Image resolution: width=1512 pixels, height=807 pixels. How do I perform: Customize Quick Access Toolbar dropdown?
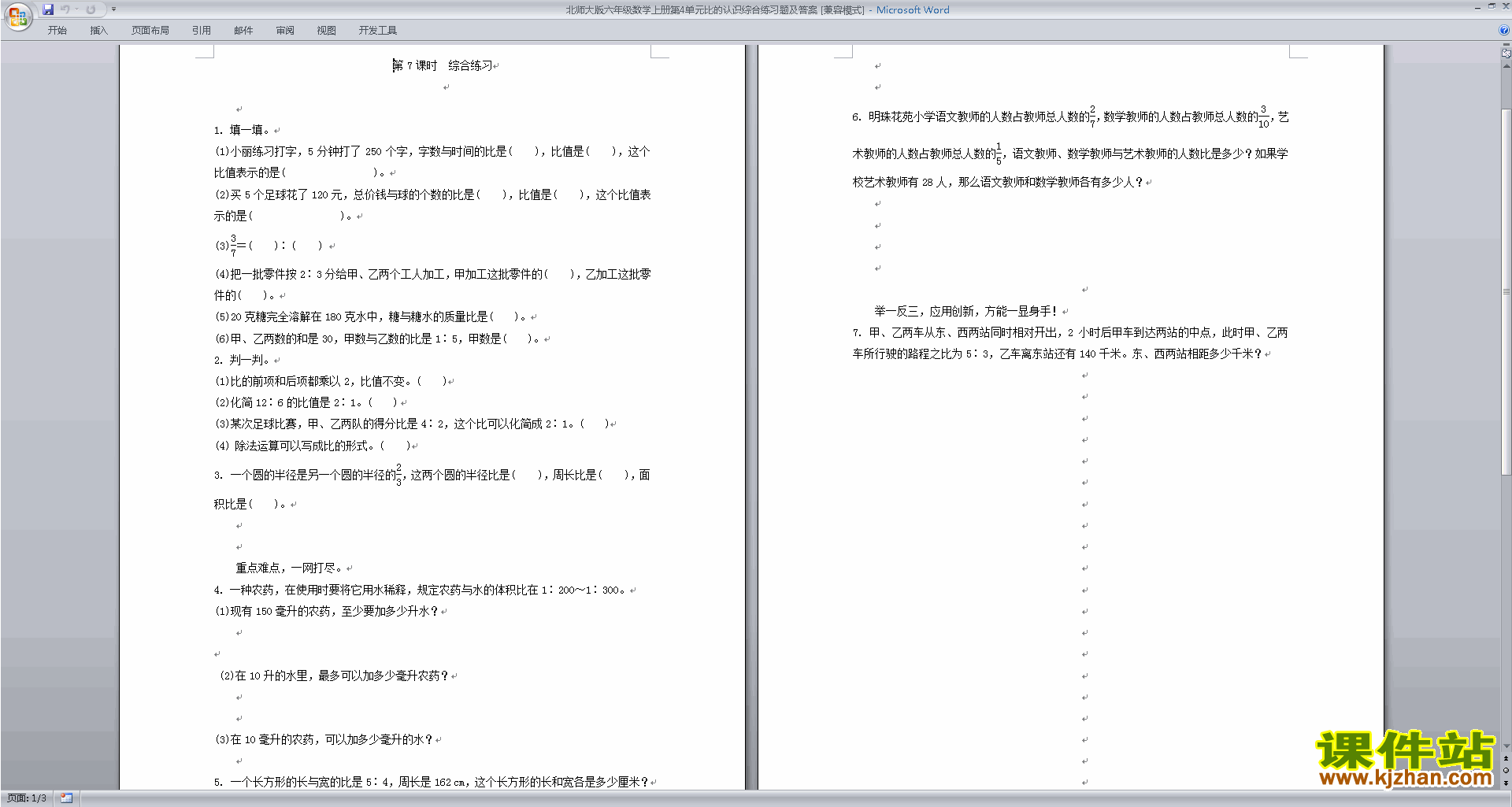pos(113,9)
